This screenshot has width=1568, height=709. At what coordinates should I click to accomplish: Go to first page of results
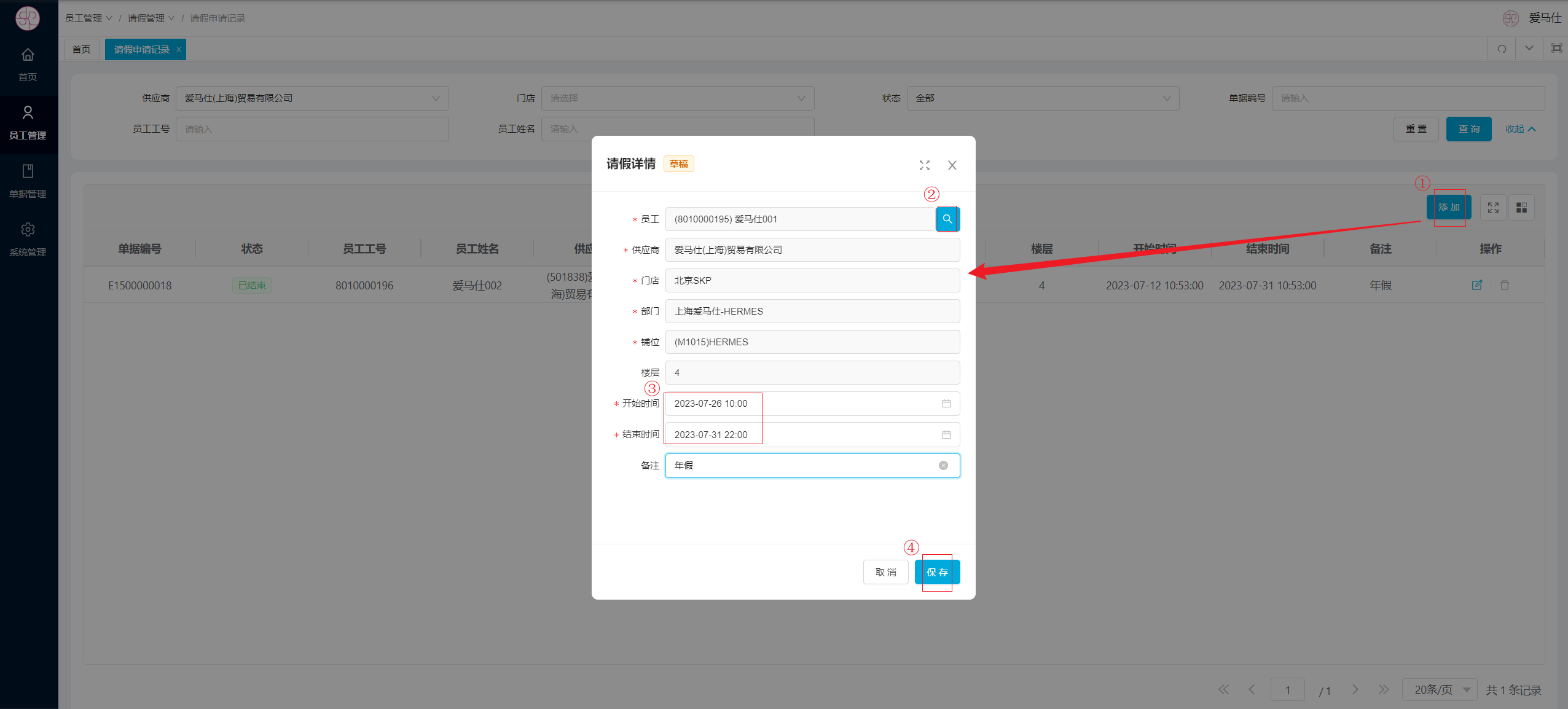pos(1224,690)
